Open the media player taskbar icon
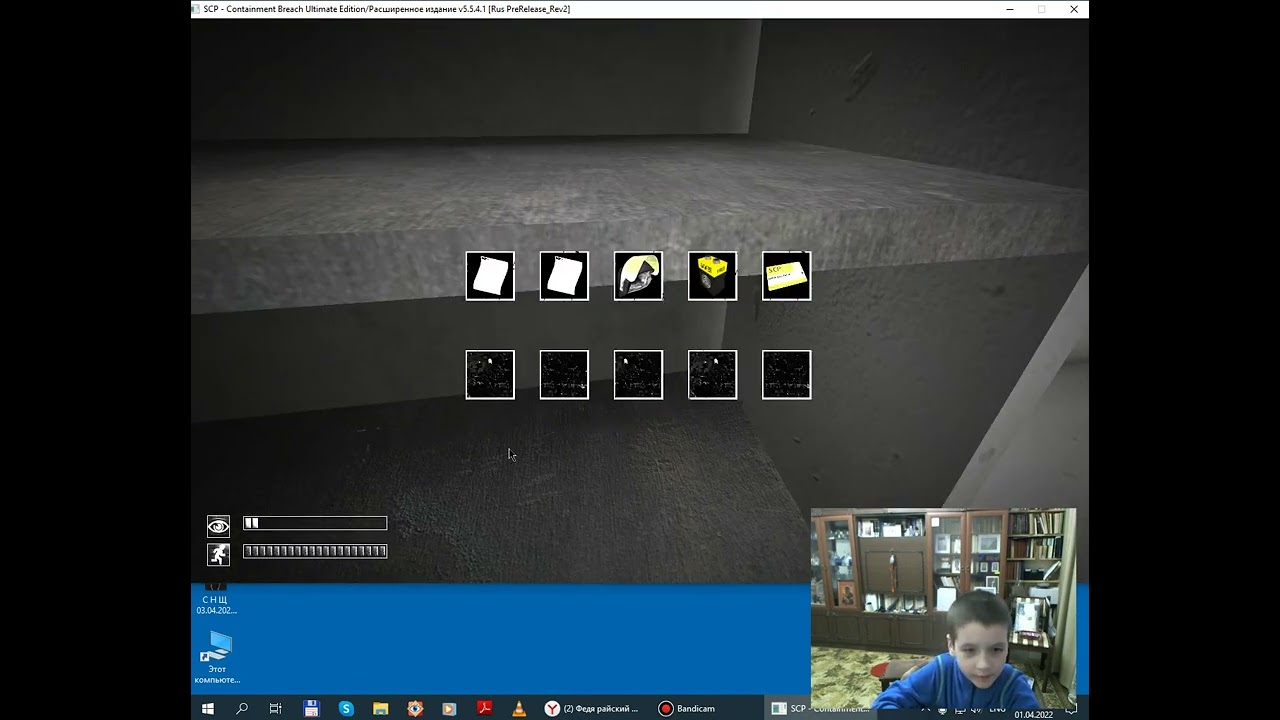 click(449, 708)
